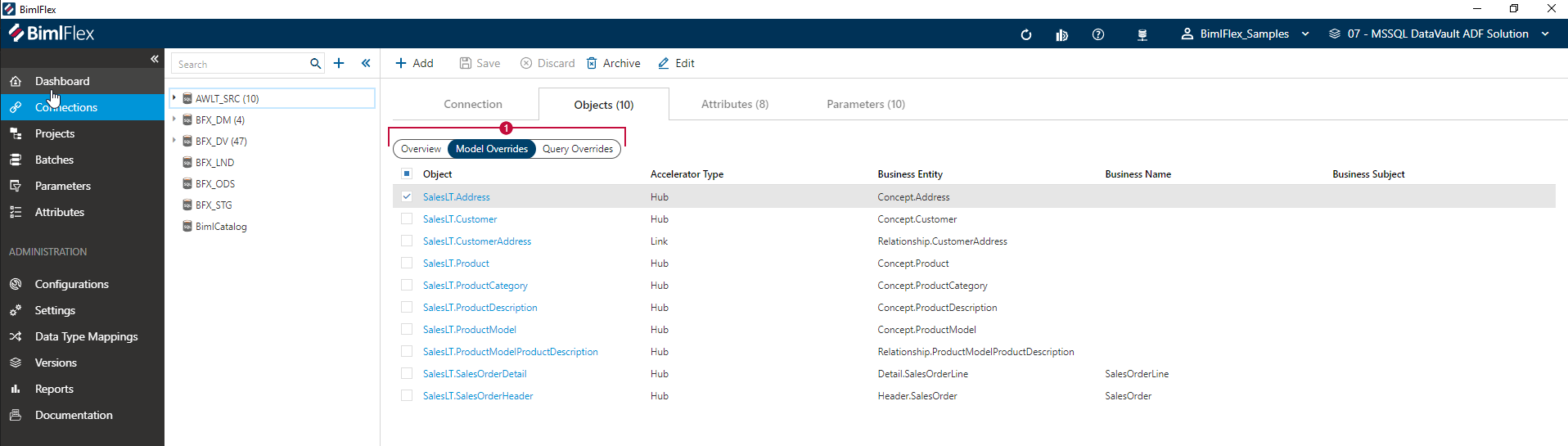Click the Add button in toolbar
This screenshot has width=1568, height=446.
(x=414, y=63)
